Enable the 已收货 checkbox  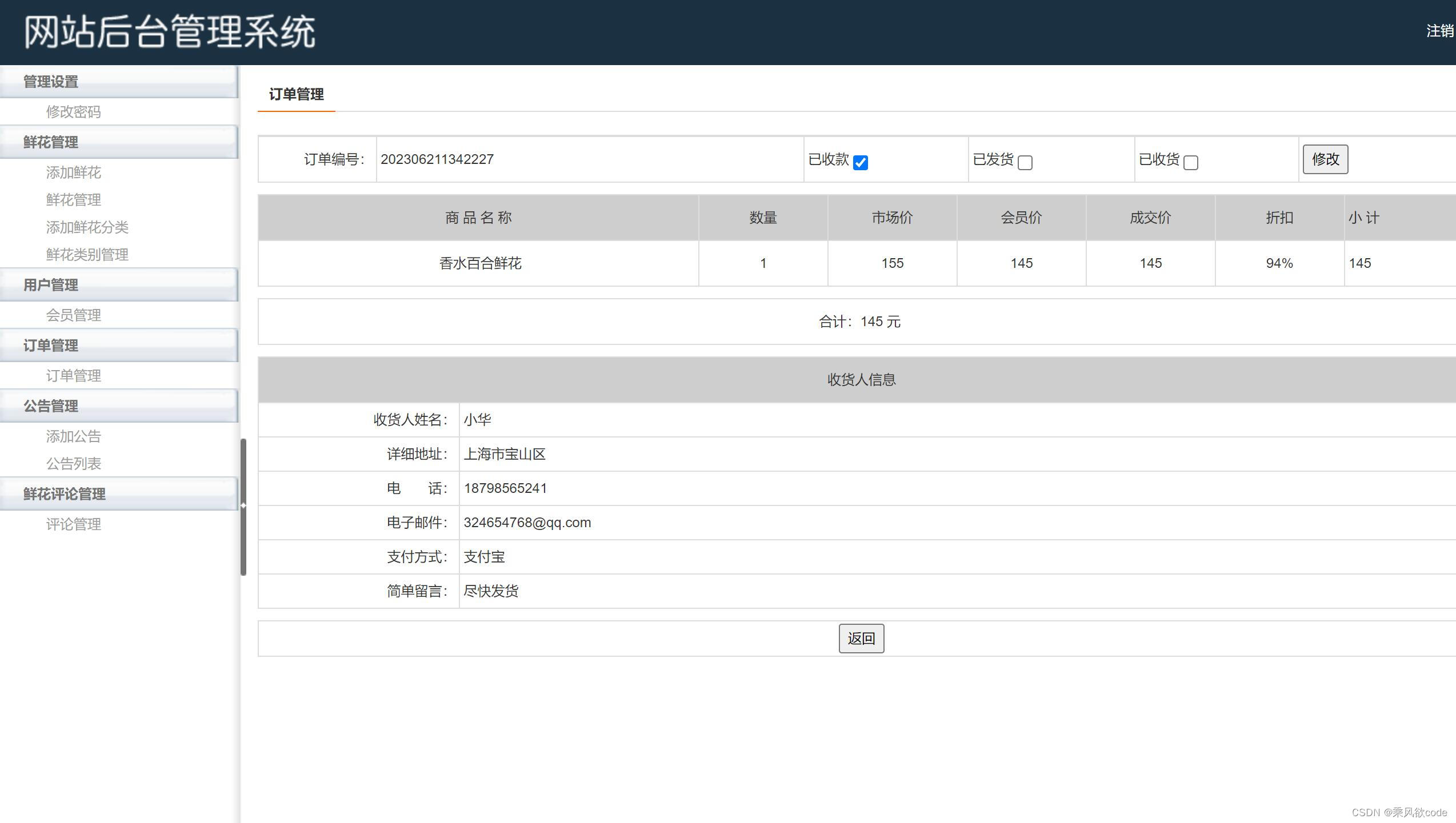(1190, 163)
